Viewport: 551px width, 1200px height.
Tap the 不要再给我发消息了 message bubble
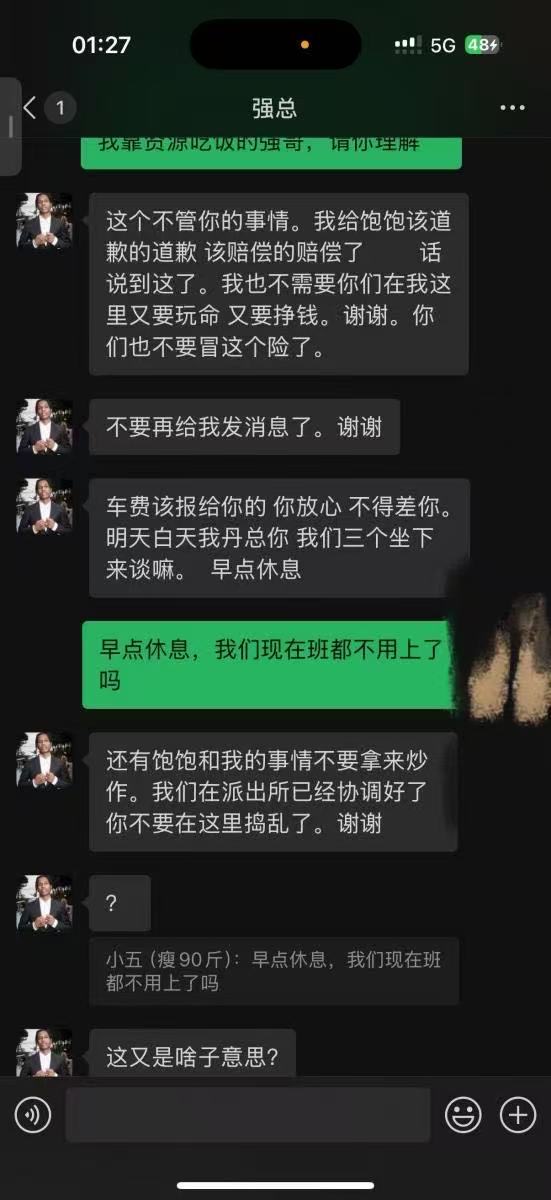click(245, 427)
